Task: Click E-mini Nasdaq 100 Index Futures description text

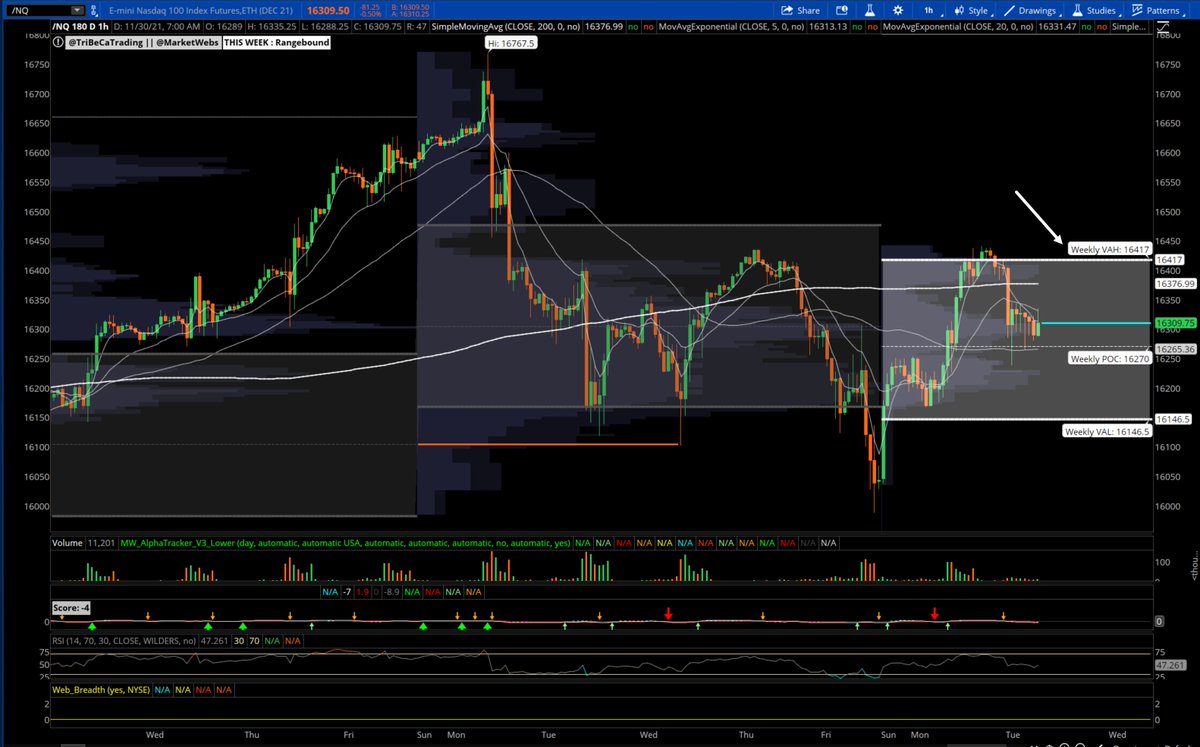Action: tap(200, 10)
